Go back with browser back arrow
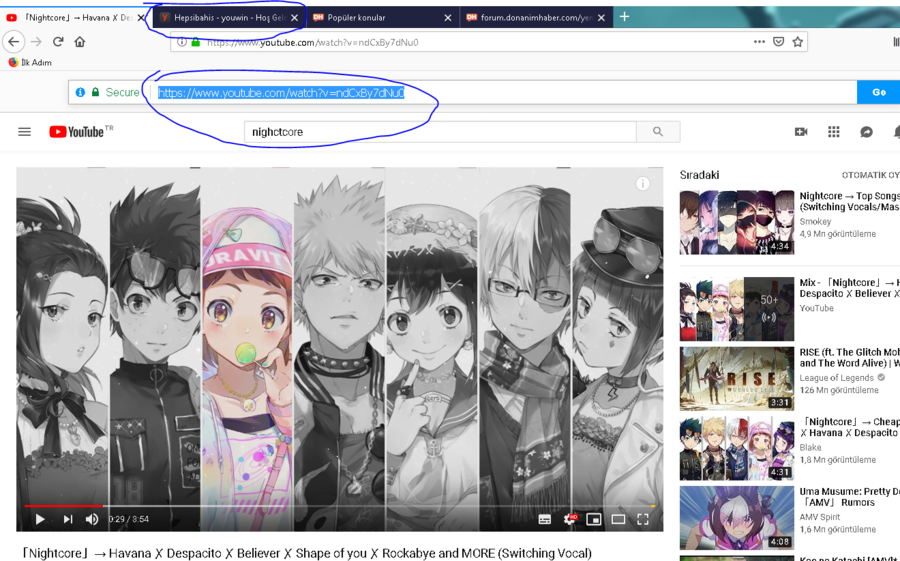This screenshot has width=900, height=561. (x=14, y=42)
